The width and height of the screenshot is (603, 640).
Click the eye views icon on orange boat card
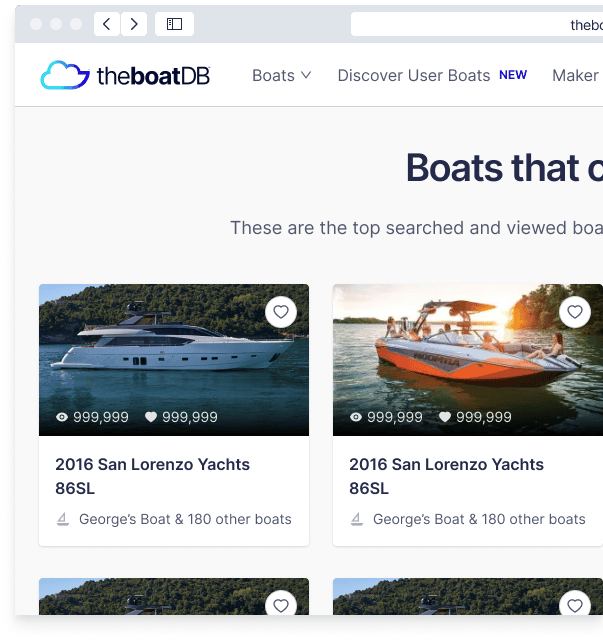click(x=356, y=417)
